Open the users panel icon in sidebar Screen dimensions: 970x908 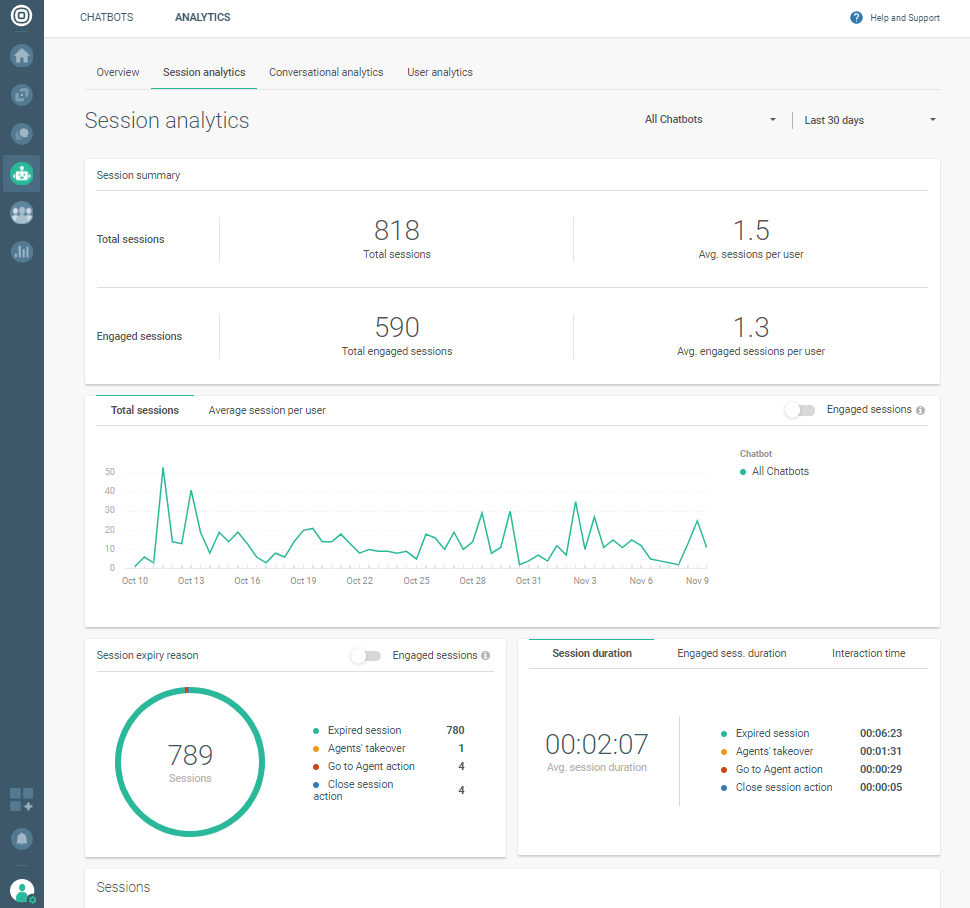[21, 213]
